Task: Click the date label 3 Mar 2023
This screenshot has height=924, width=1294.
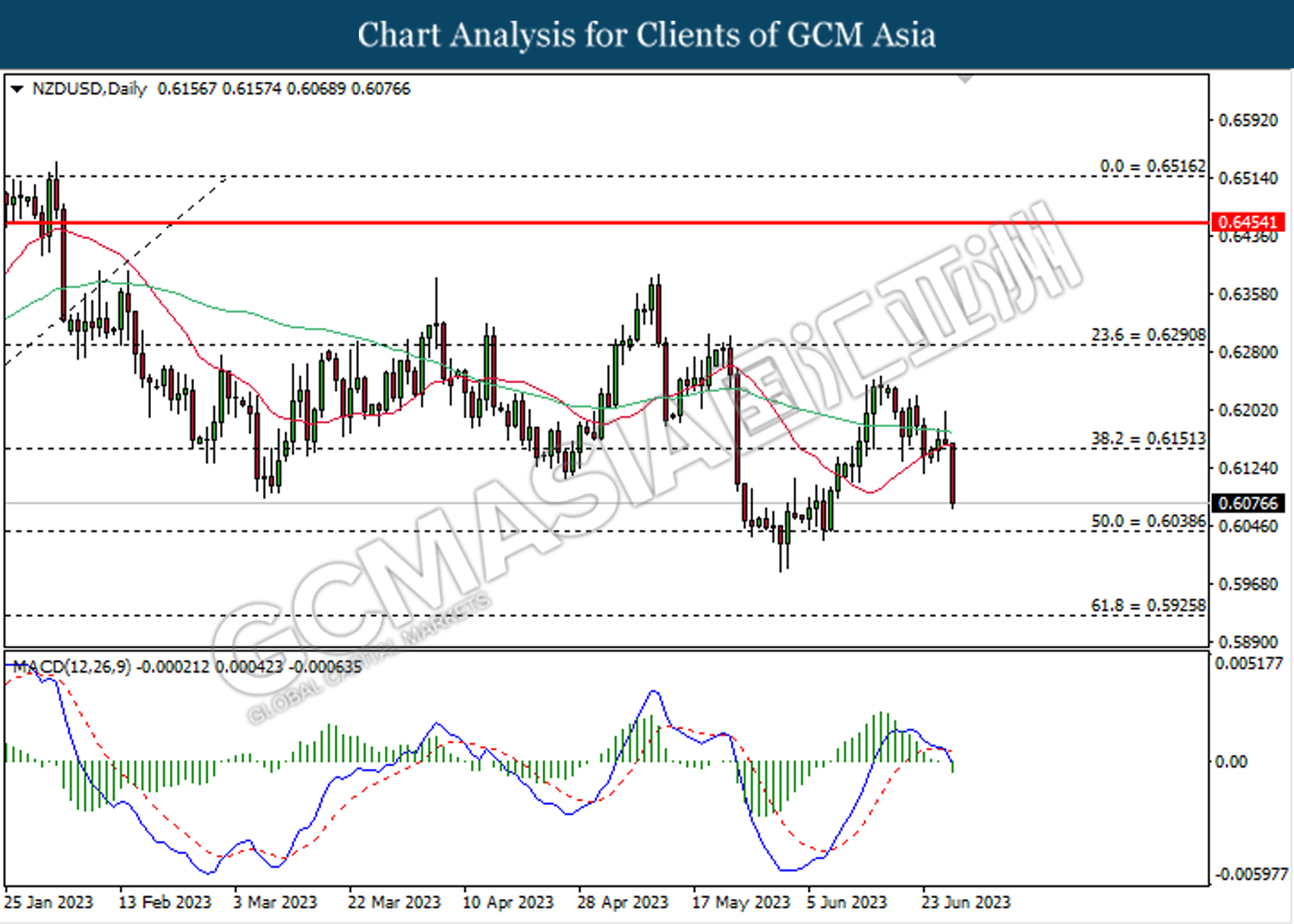Action: click(275, 902)
